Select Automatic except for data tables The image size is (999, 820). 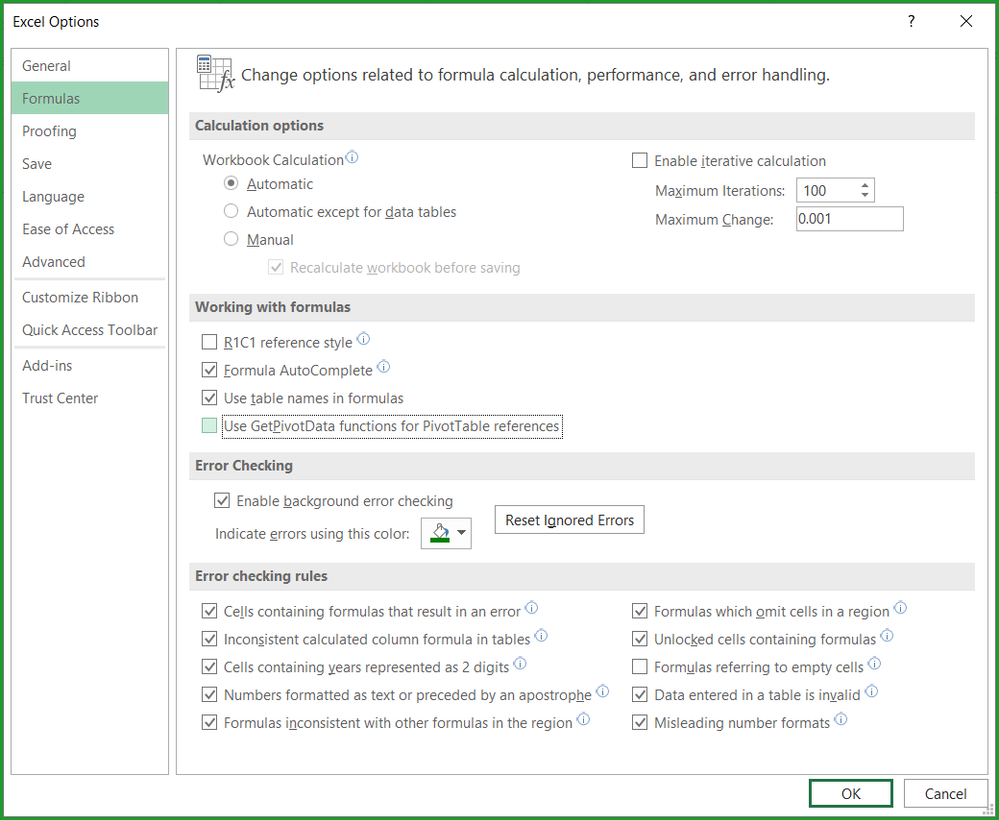[x=231, y=211]
